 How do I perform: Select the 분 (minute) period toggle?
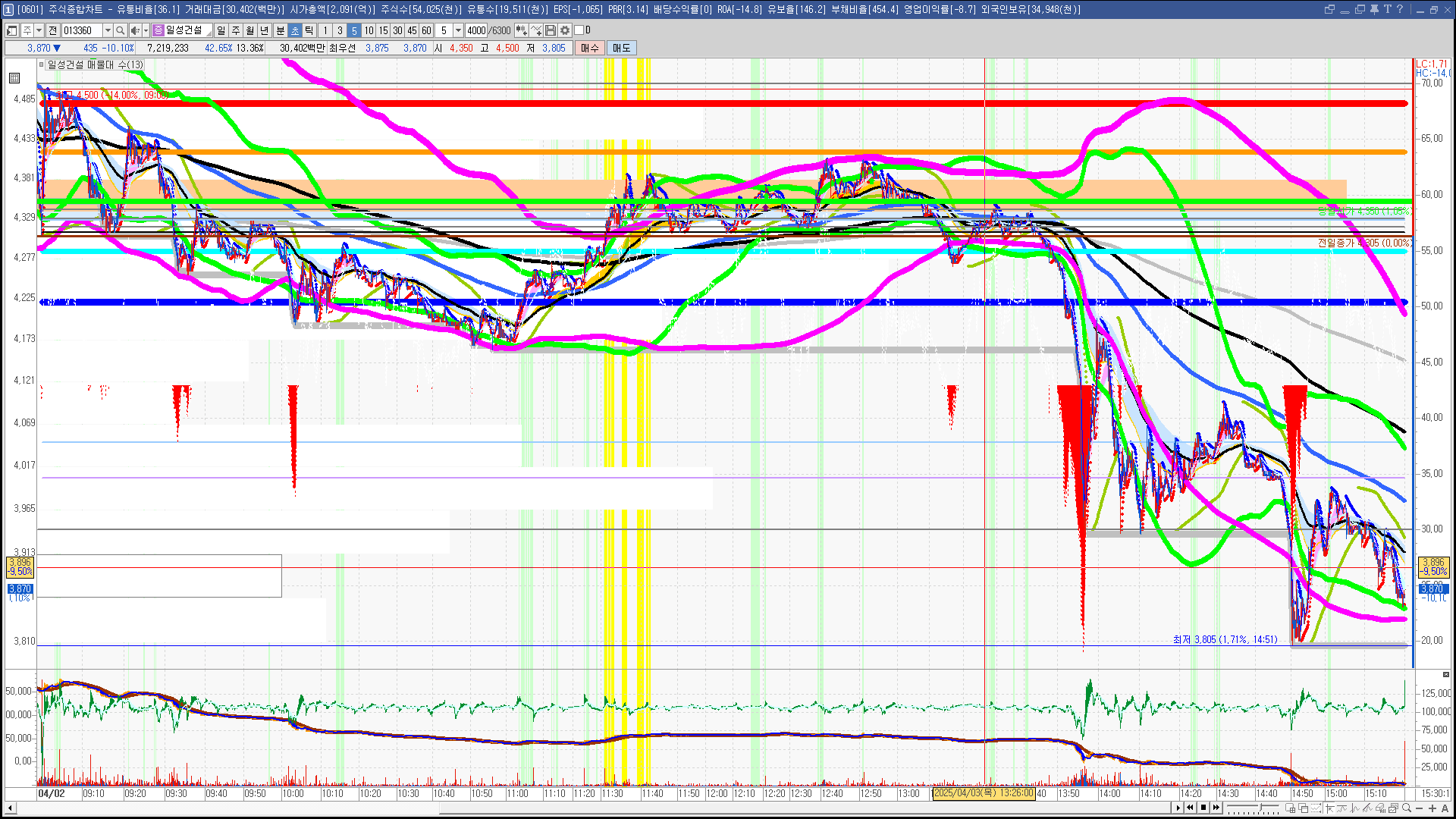280,30
